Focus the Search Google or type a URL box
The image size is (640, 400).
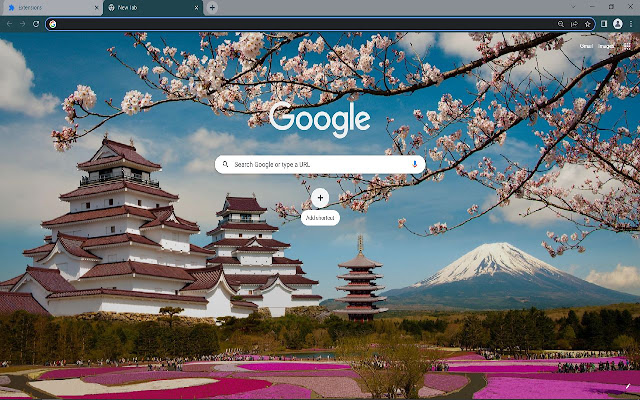(320, 164)
